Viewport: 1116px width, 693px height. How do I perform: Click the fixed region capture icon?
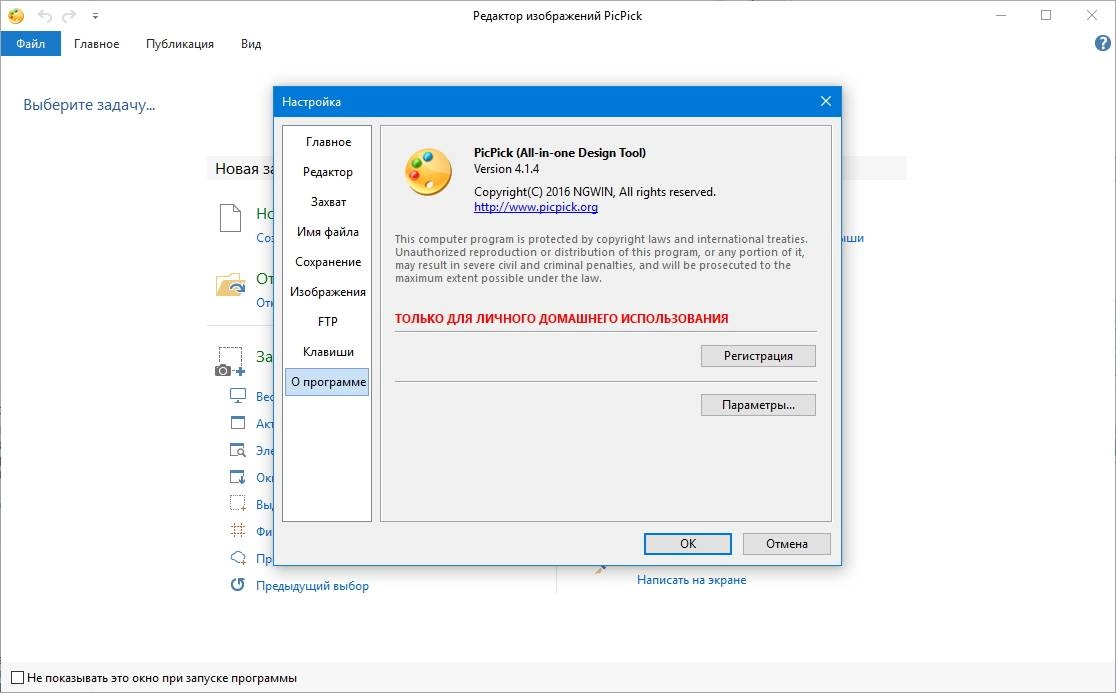pyautogui.click(x=238, y=531)
